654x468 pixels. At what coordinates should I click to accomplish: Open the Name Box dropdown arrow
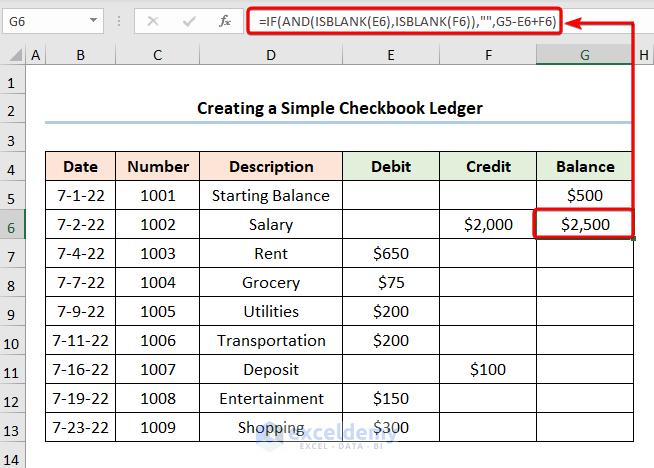[93, 20]
